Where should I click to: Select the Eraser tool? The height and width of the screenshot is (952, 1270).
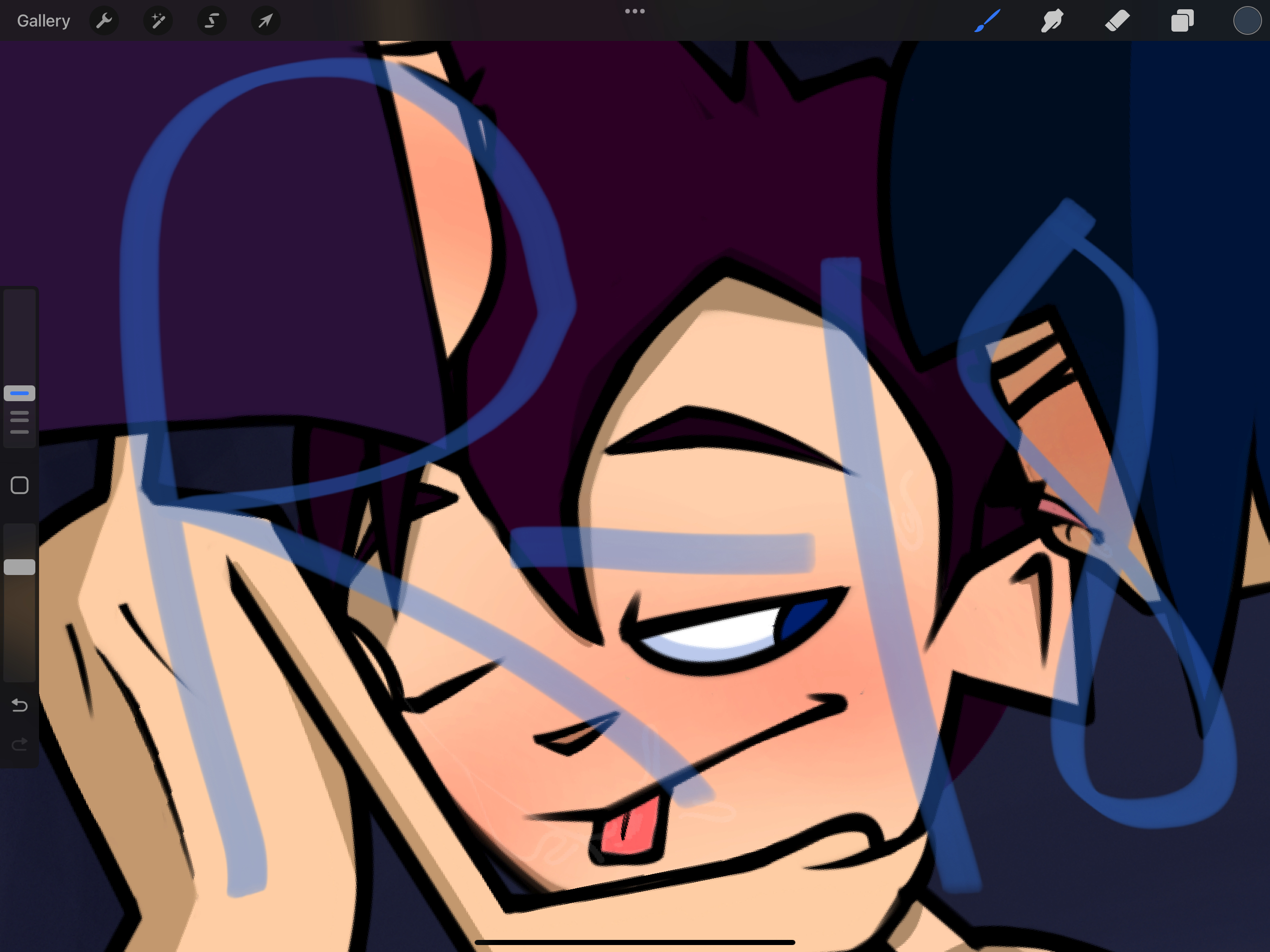point(1117,20)
